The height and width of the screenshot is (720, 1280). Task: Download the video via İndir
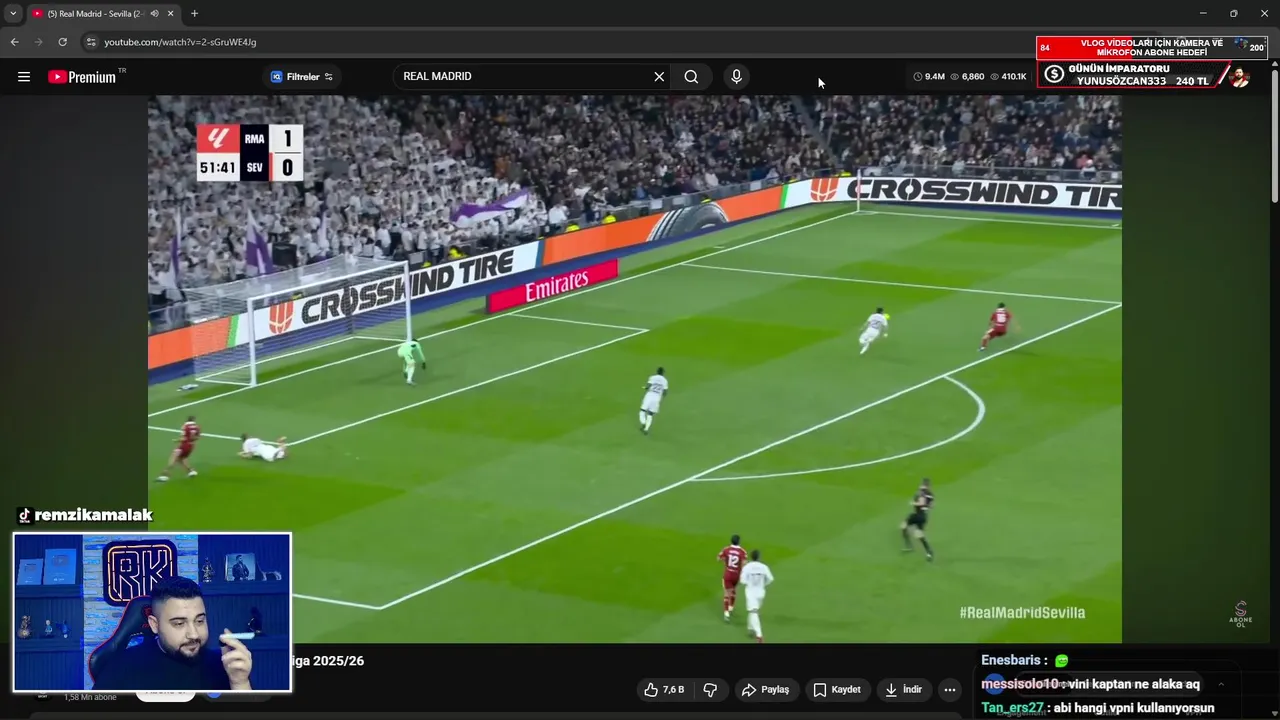[904, 690]
